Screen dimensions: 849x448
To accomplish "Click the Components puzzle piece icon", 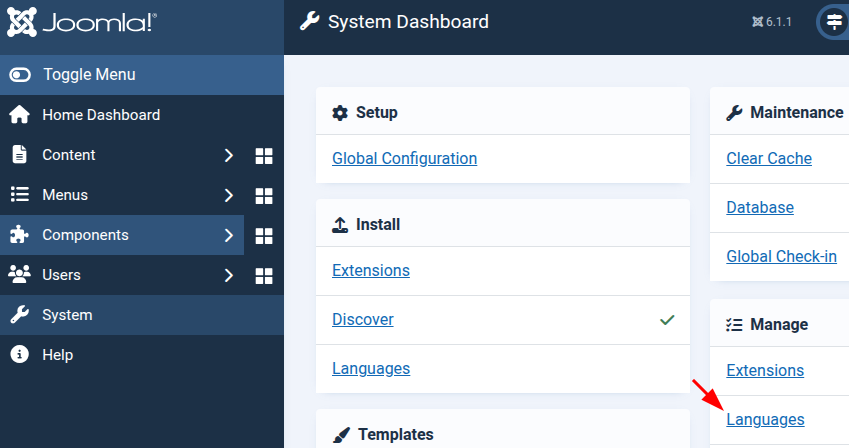I will (x=19, y=235).
